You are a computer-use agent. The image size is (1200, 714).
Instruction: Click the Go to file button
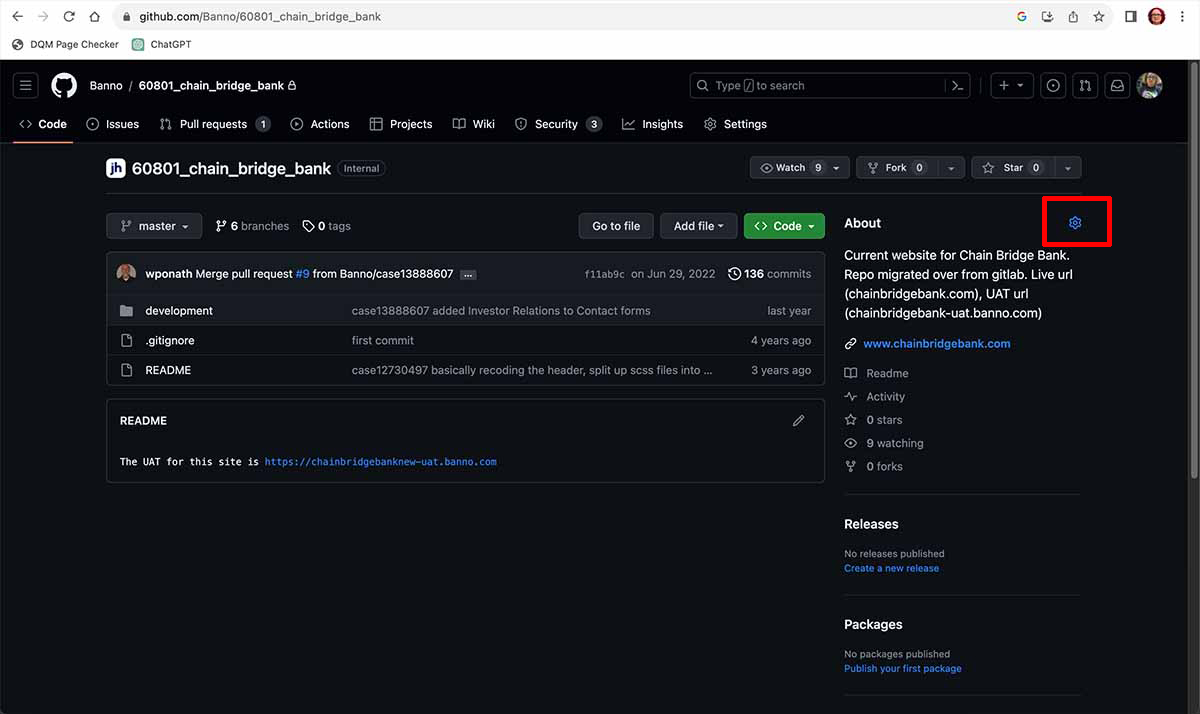616,226
